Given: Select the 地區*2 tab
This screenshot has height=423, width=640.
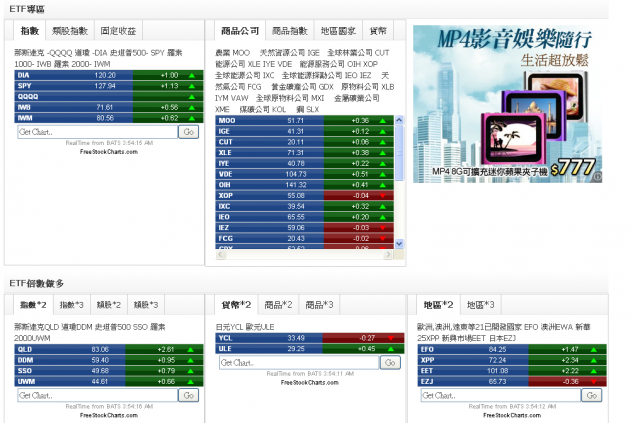Looking at the screenshot, I should [438, 305].
